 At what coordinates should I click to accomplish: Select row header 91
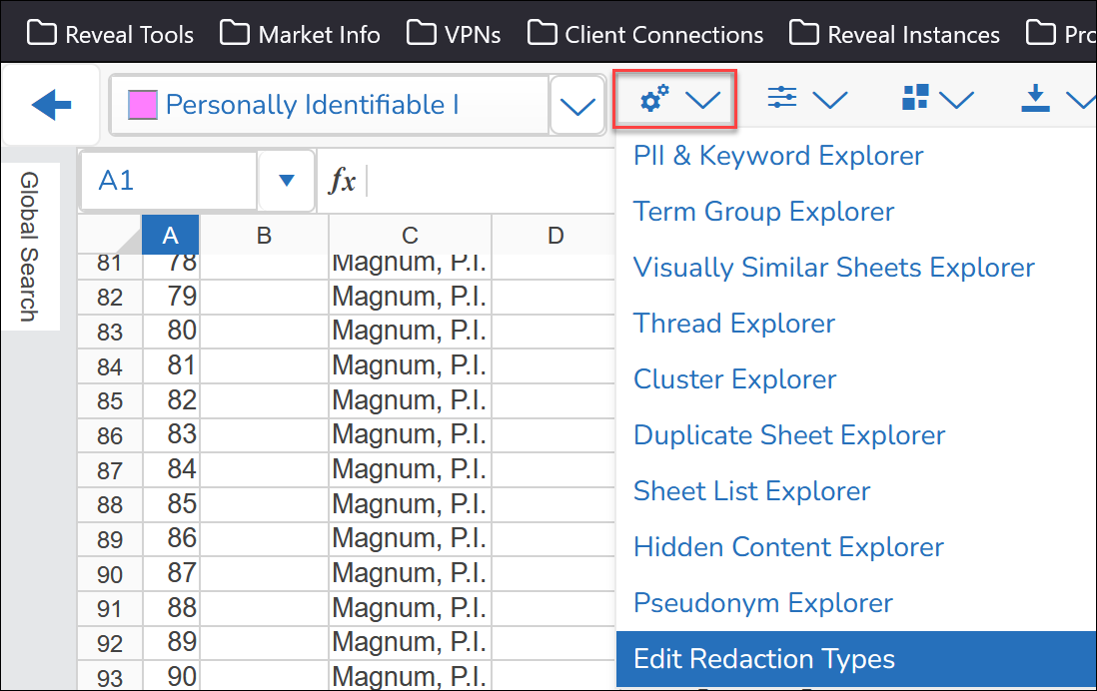click(x=110, y=608)
